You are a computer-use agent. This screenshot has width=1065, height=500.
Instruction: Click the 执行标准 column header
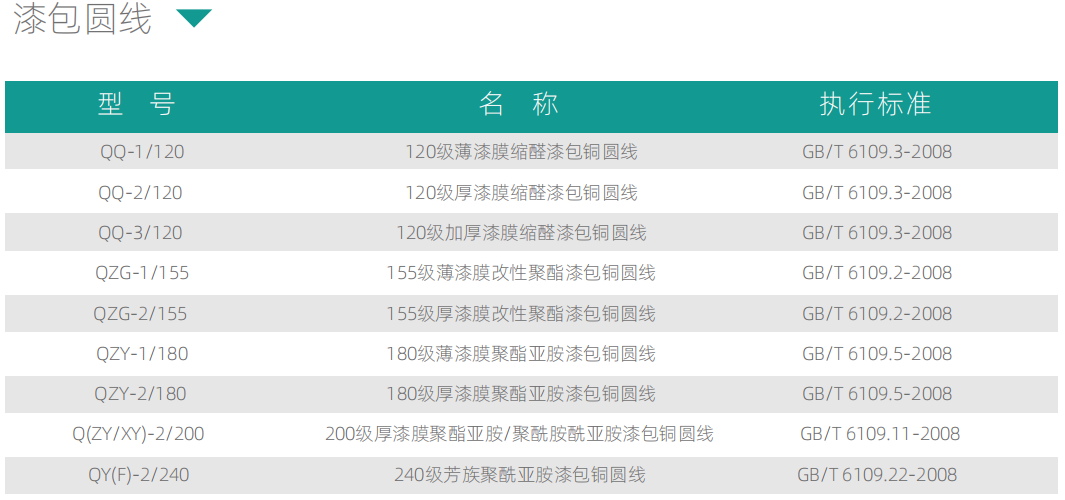pos(876,104)
